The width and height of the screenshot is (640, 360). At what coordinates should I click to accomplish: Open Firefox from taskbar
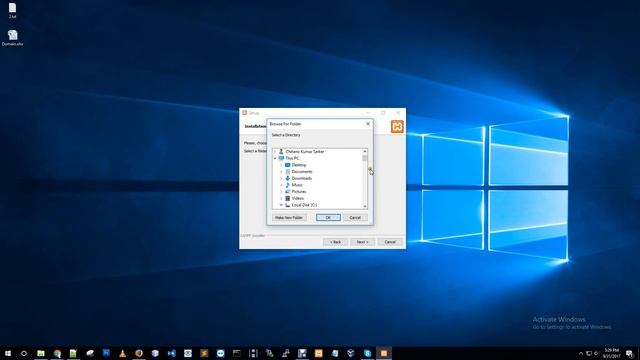pyautogui.click(x=139, y=353)
